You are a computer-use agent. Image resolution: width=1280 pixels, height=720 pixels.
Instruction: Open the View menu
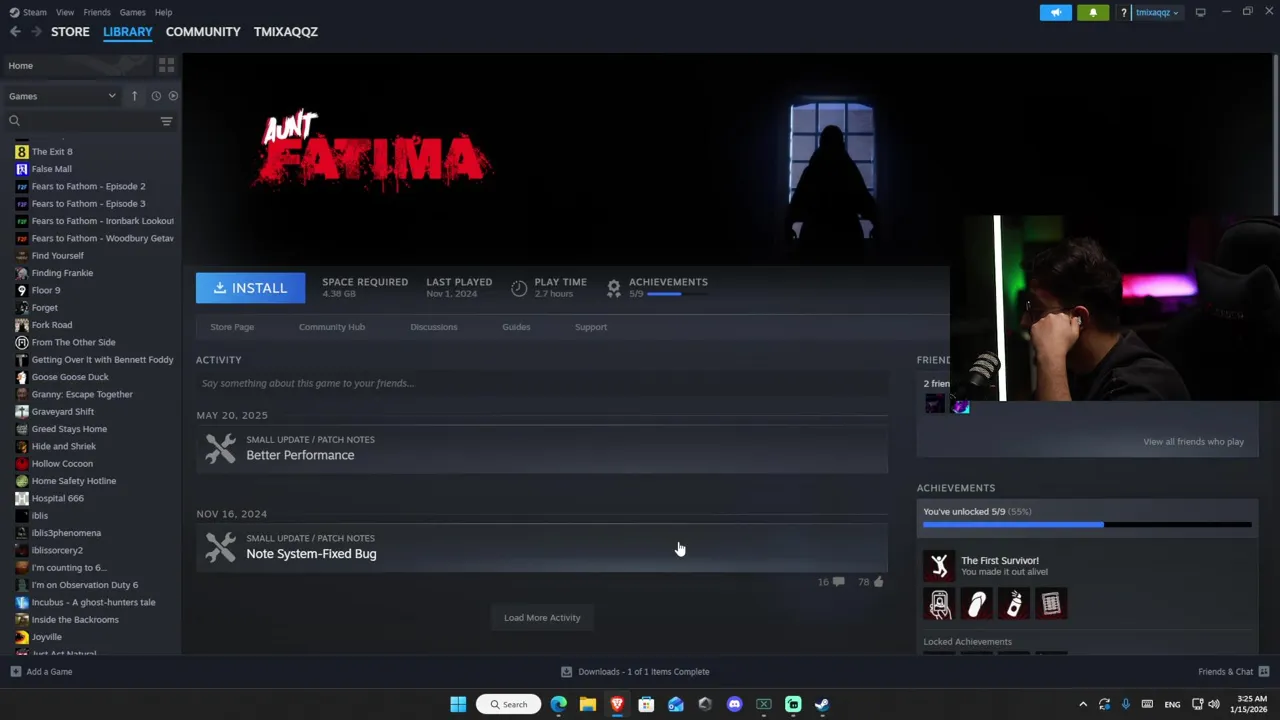tap(65, 12)
